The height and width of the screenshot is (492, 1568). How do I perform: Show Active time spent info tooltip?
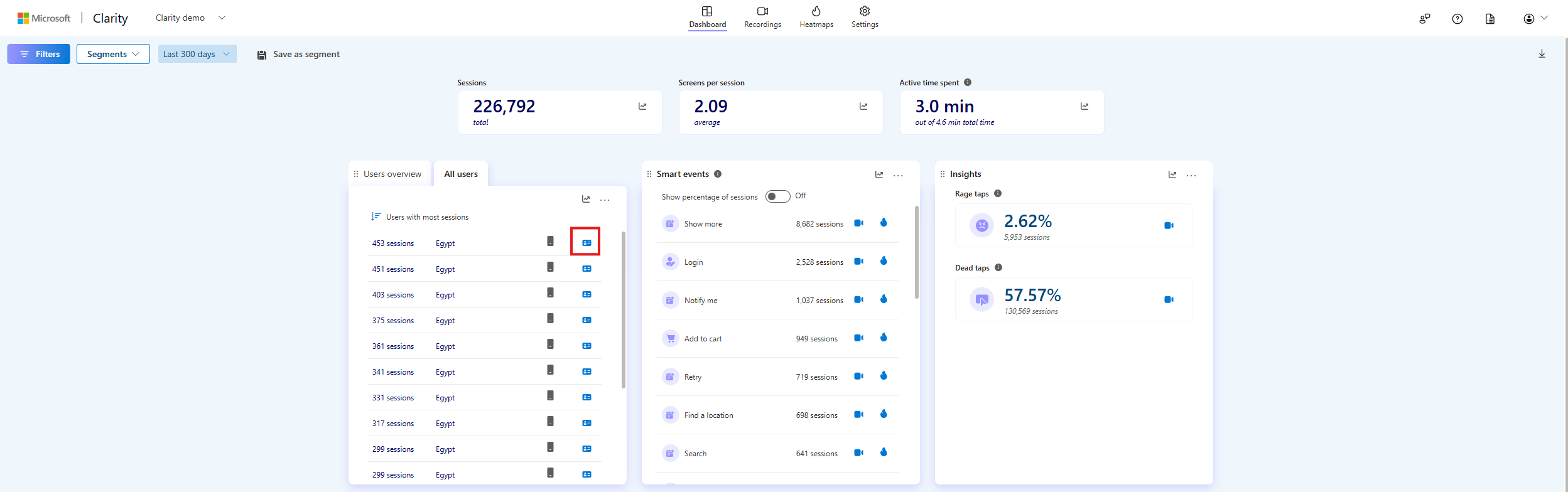click(968, 82)
